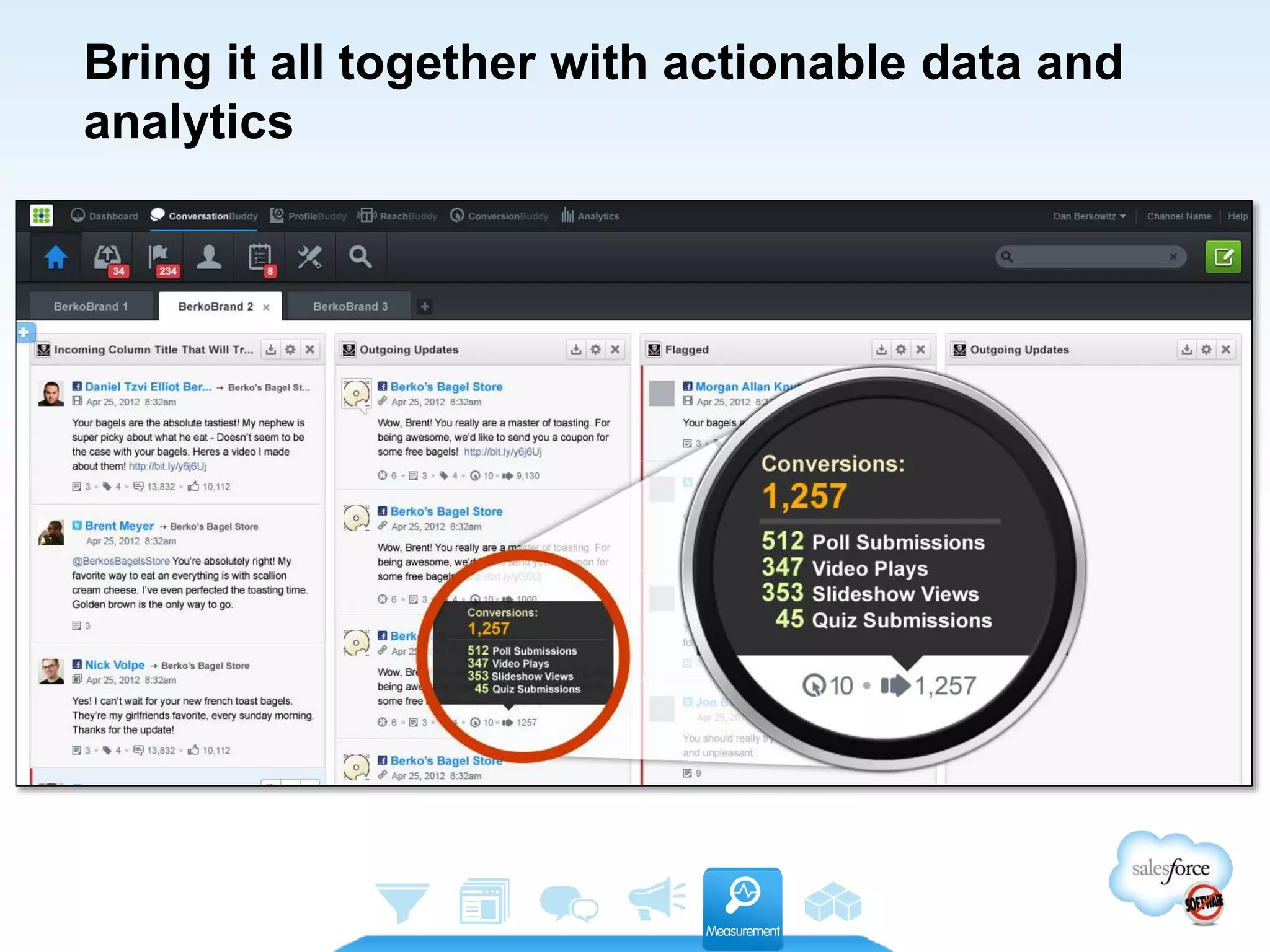Close the BerkoBrand 2 tab
The image size is (1270, 952).
pos(266,307)
